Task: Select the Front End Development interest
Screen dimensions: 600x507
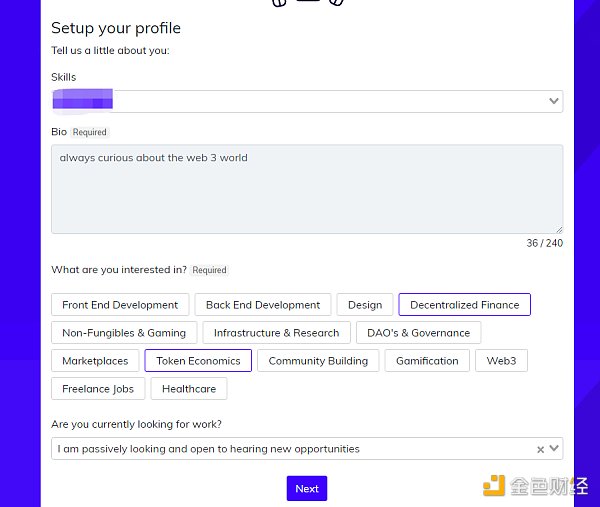Action: click(120, 305)
